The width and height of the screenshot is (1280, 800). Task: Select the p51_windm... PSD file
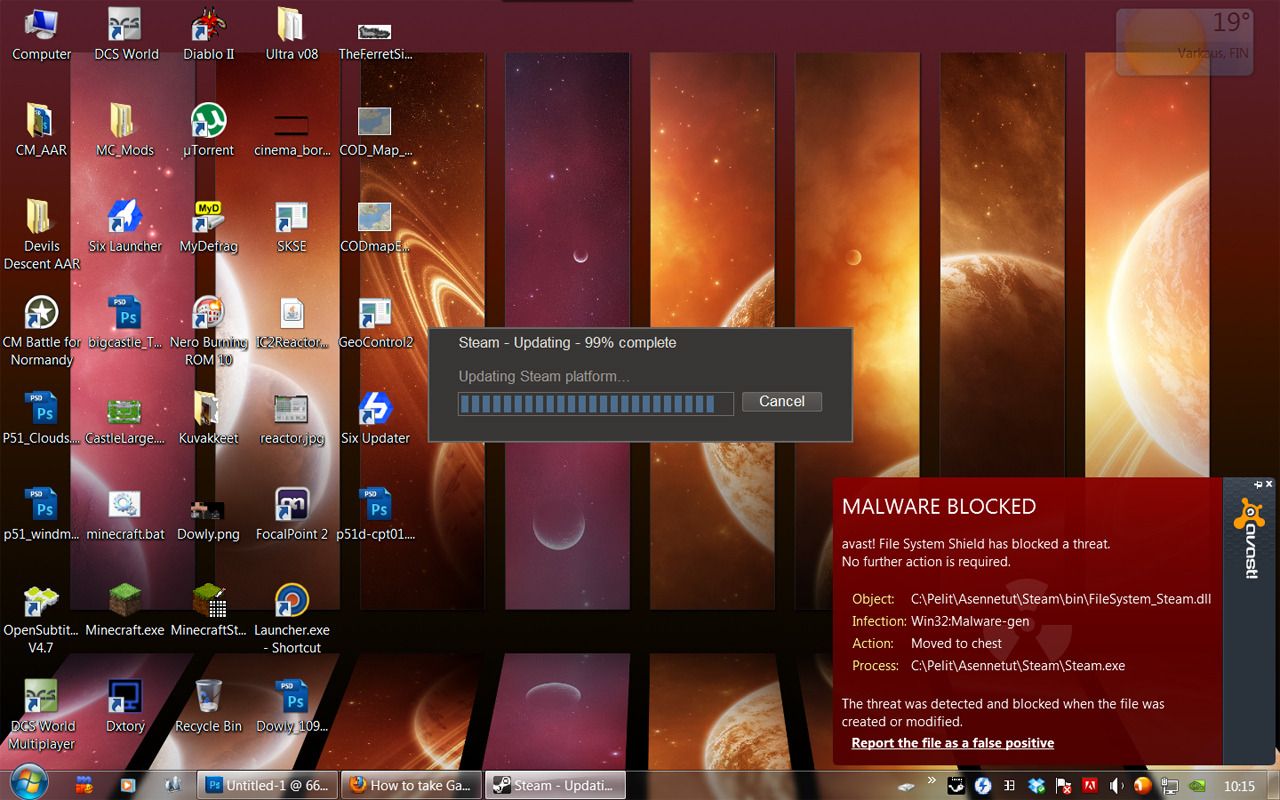41,514
